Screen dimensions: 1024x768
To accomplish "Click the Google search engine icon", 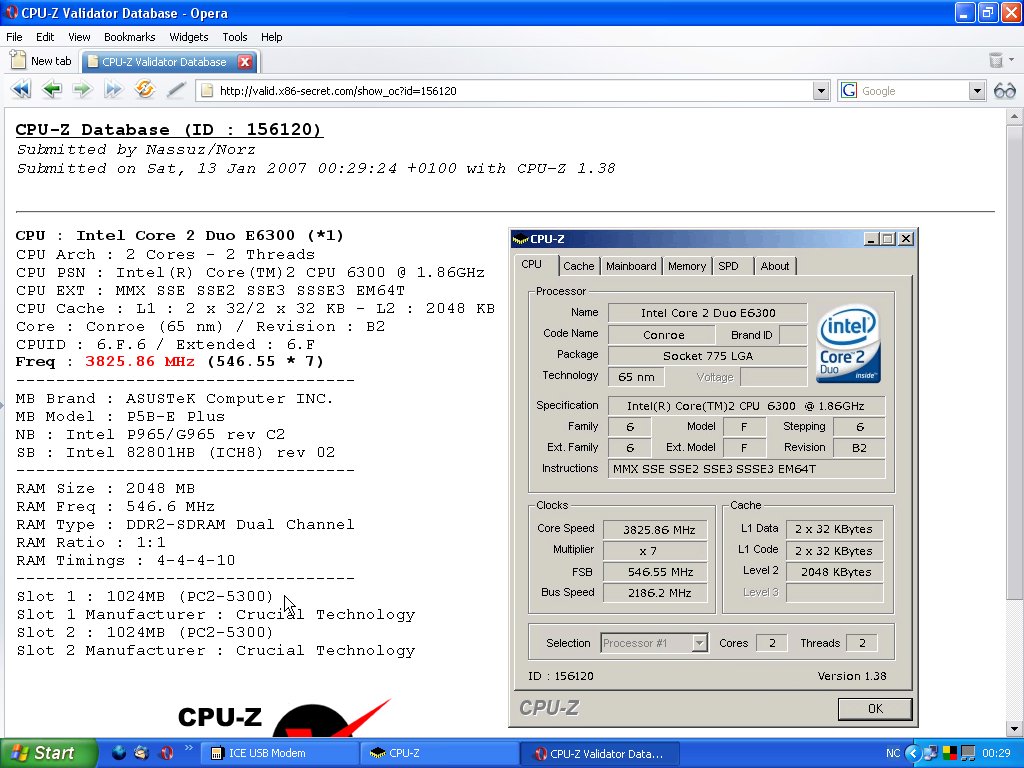I will (849, 90).
